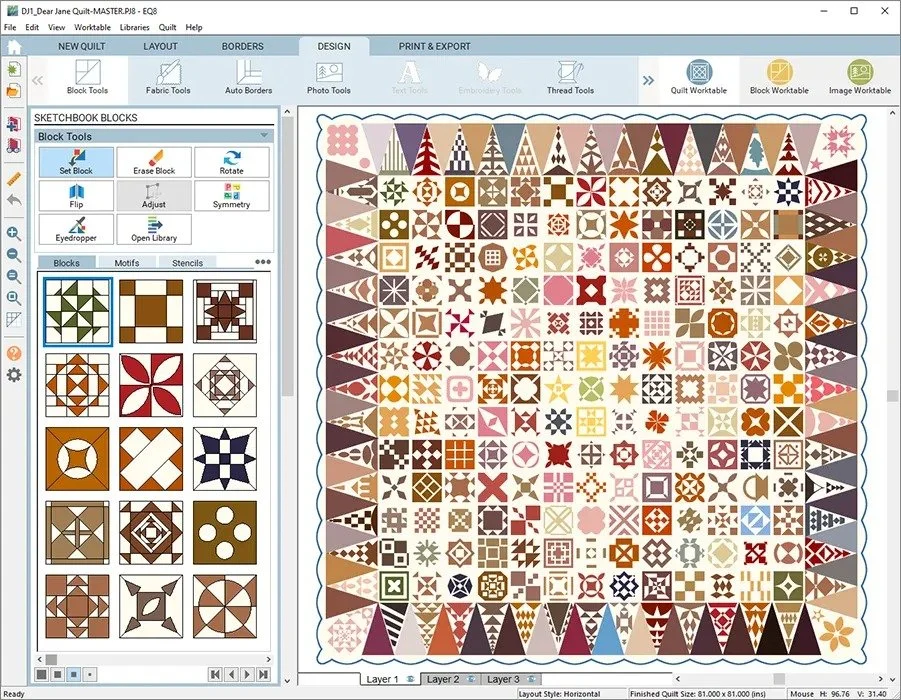
Task: View the Project Sketchbook icon
Action: pos(13,145)
